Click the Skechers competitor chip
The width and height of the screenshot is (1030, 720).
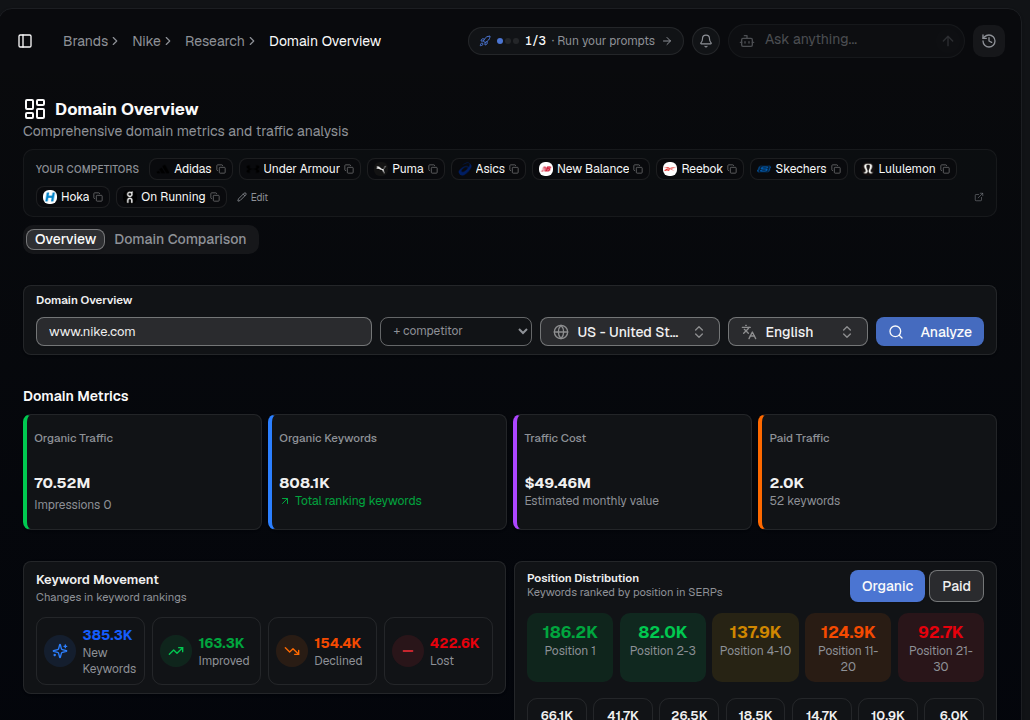[x=799, y=169]
